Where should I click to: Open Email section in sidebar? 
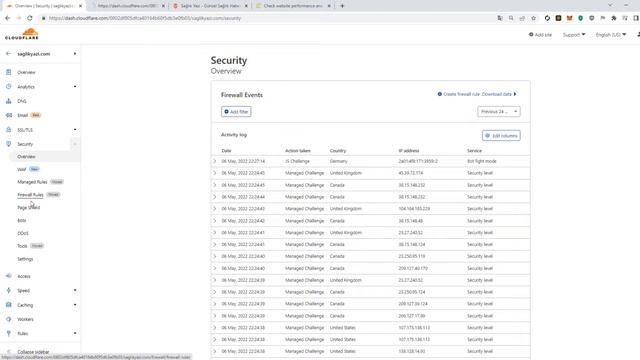(x=22, y=116)
